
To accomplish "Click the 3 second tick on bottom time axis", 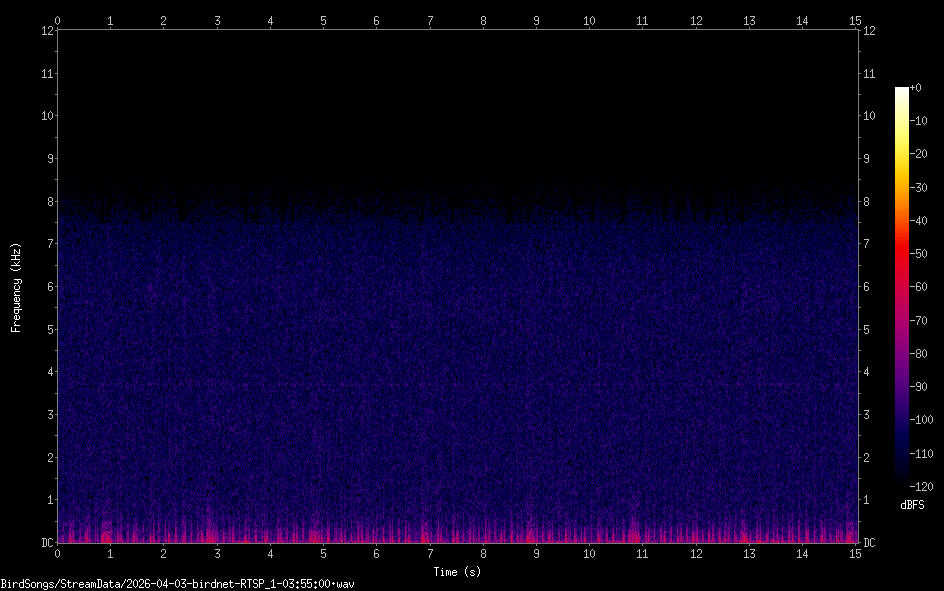I will 217,553.
